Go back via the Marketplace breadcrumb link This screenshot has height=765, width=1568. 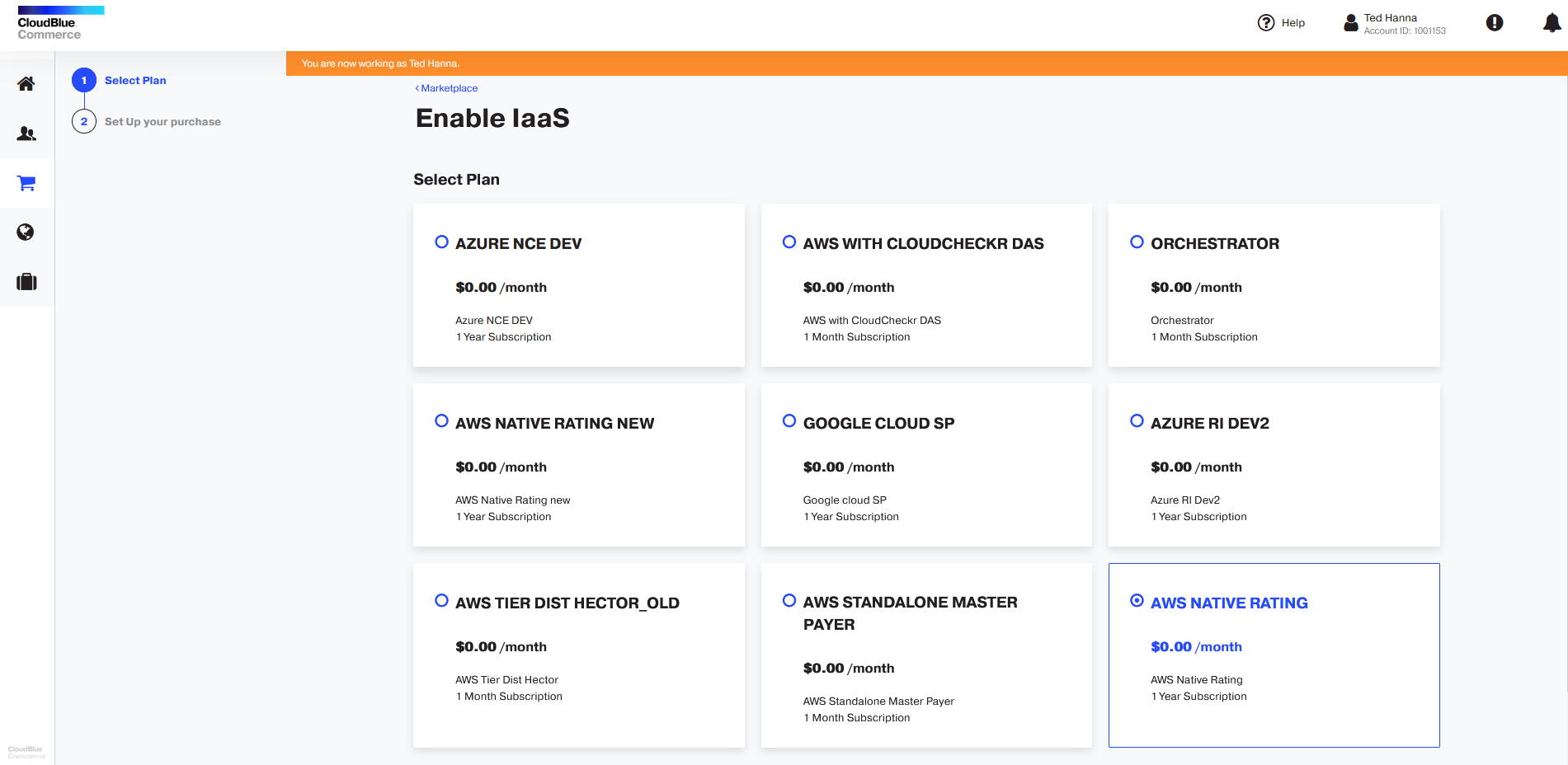pyautogui.click(x=446, y=88)
